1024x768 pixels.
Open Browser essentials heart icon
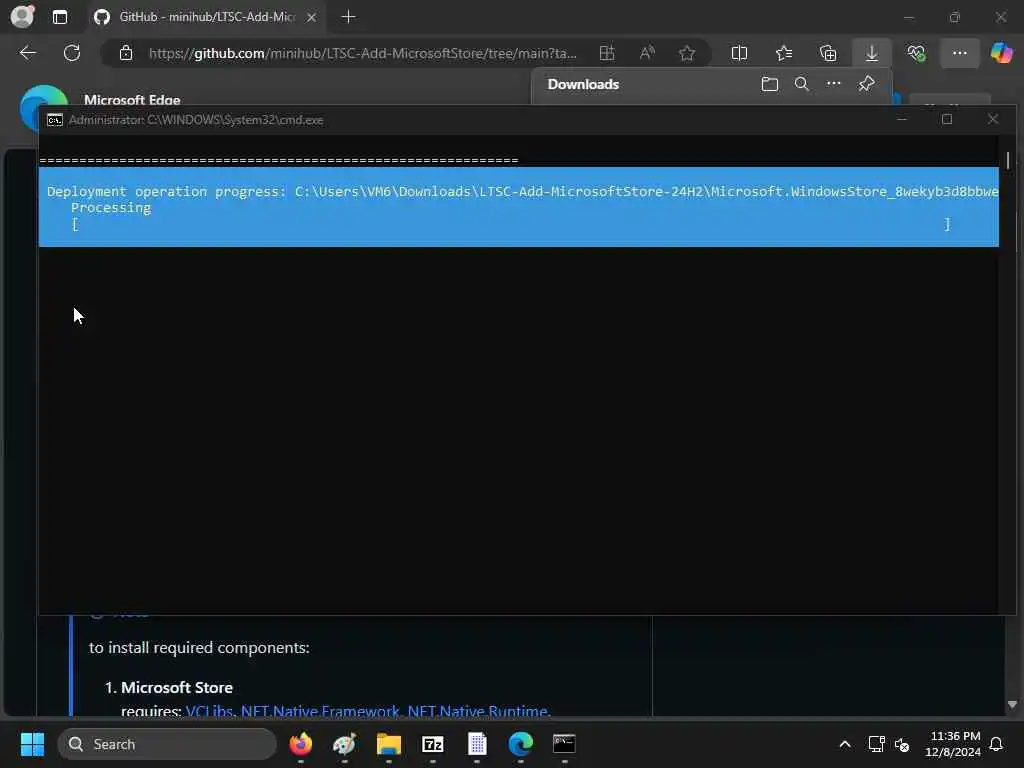916,53
